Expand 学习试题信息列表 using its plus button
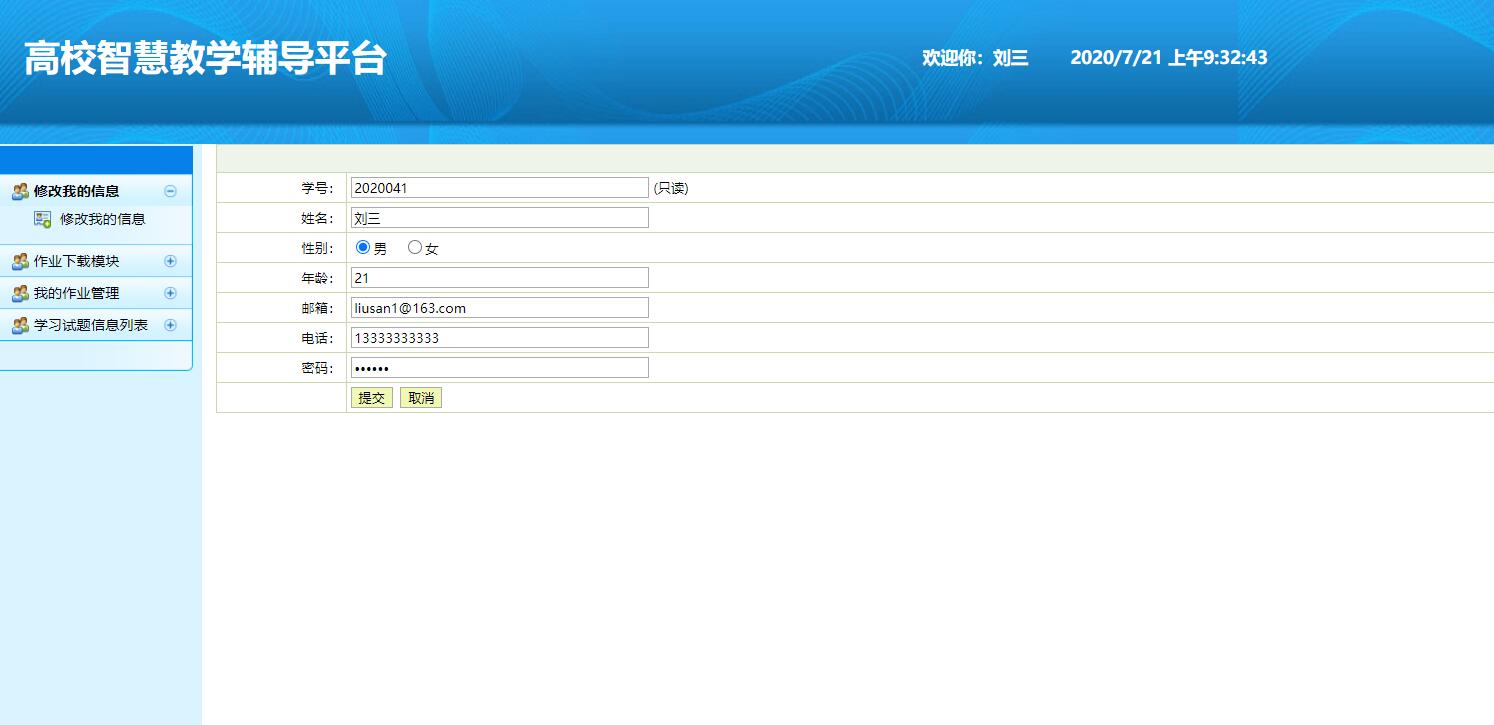 pos(170,325)
